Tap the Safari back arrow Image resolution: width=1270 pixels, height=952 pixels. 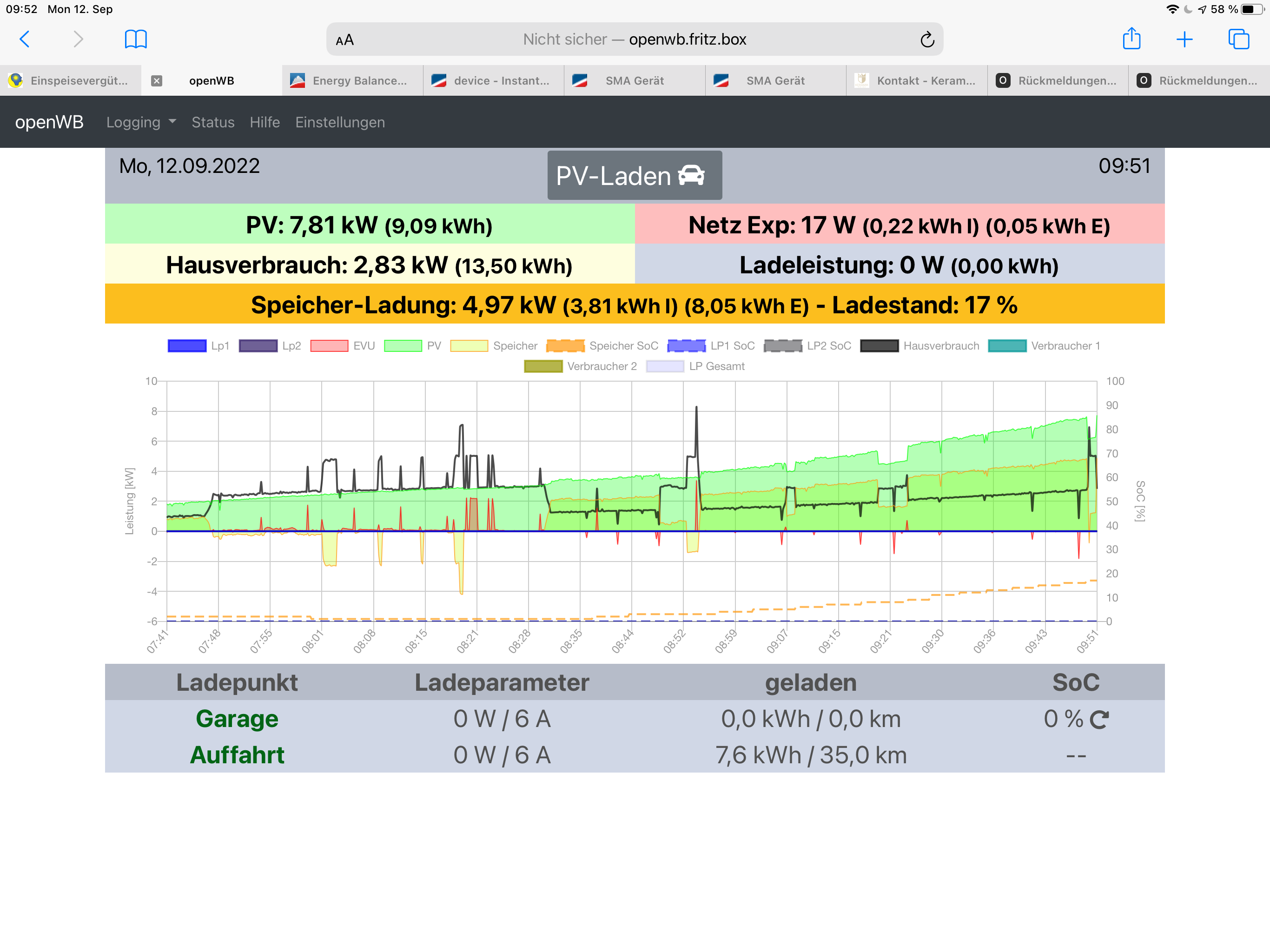25,39
